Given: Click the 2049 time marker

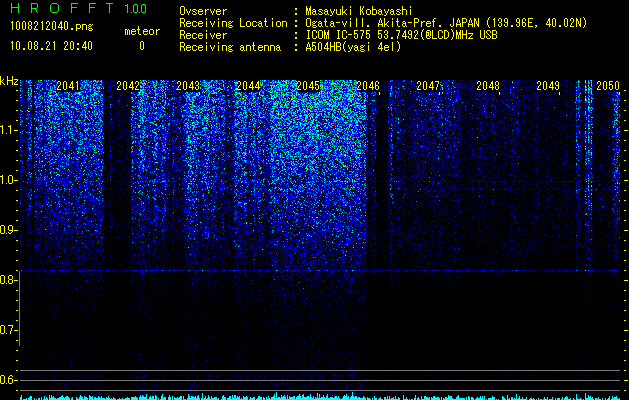Looking at the screenshot, I should [x=548, y=86].
